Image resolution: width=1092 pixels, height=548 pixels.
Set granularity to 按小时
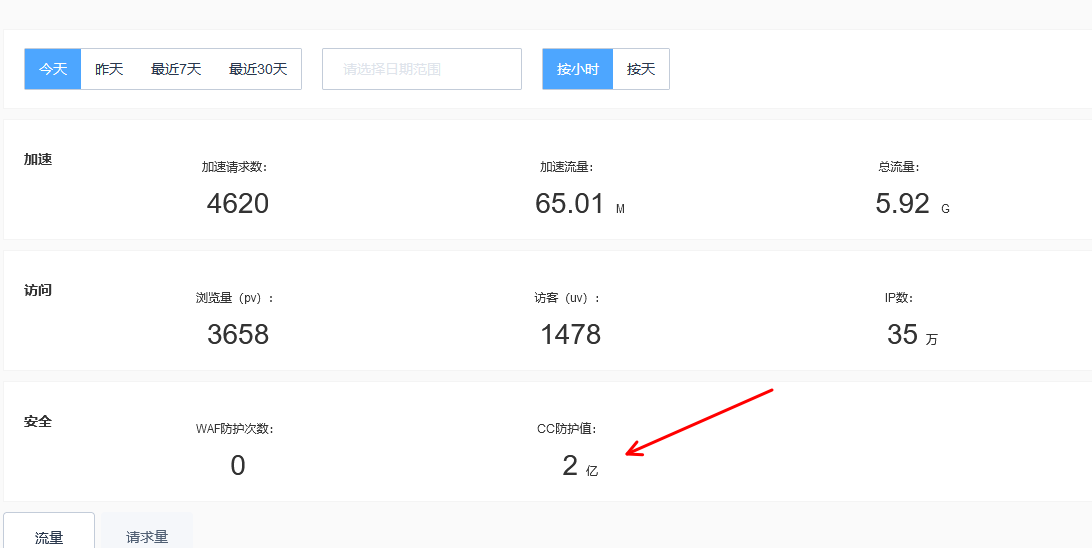pos(577,69)
